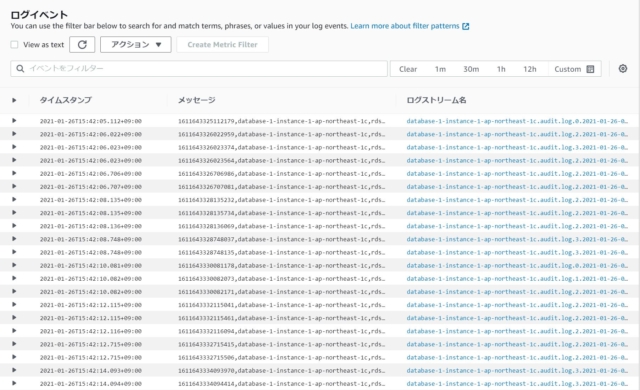Open the display settings gear icon

point(622,69)
